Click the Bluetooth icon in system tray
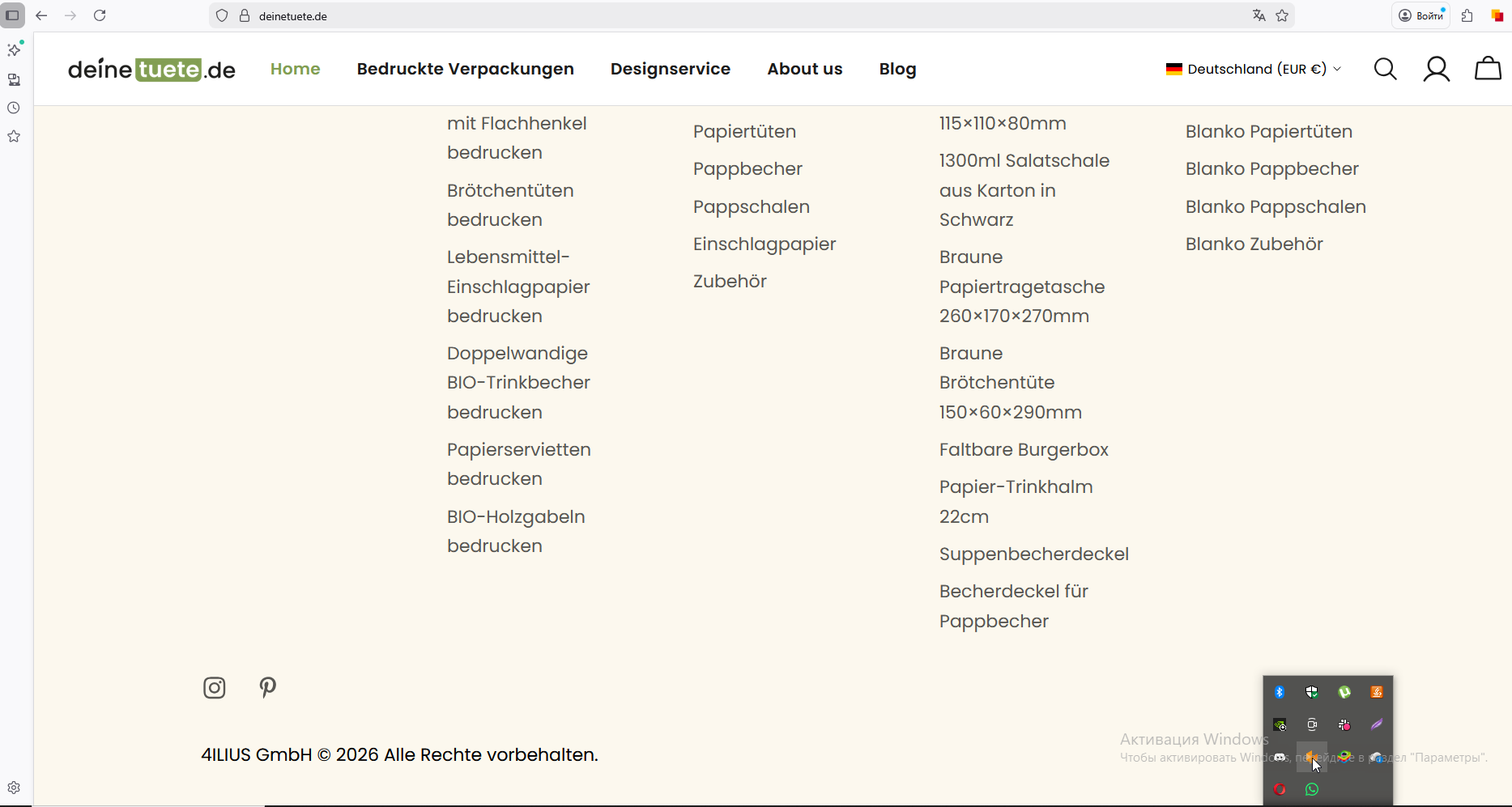 tap(1280, 692)
